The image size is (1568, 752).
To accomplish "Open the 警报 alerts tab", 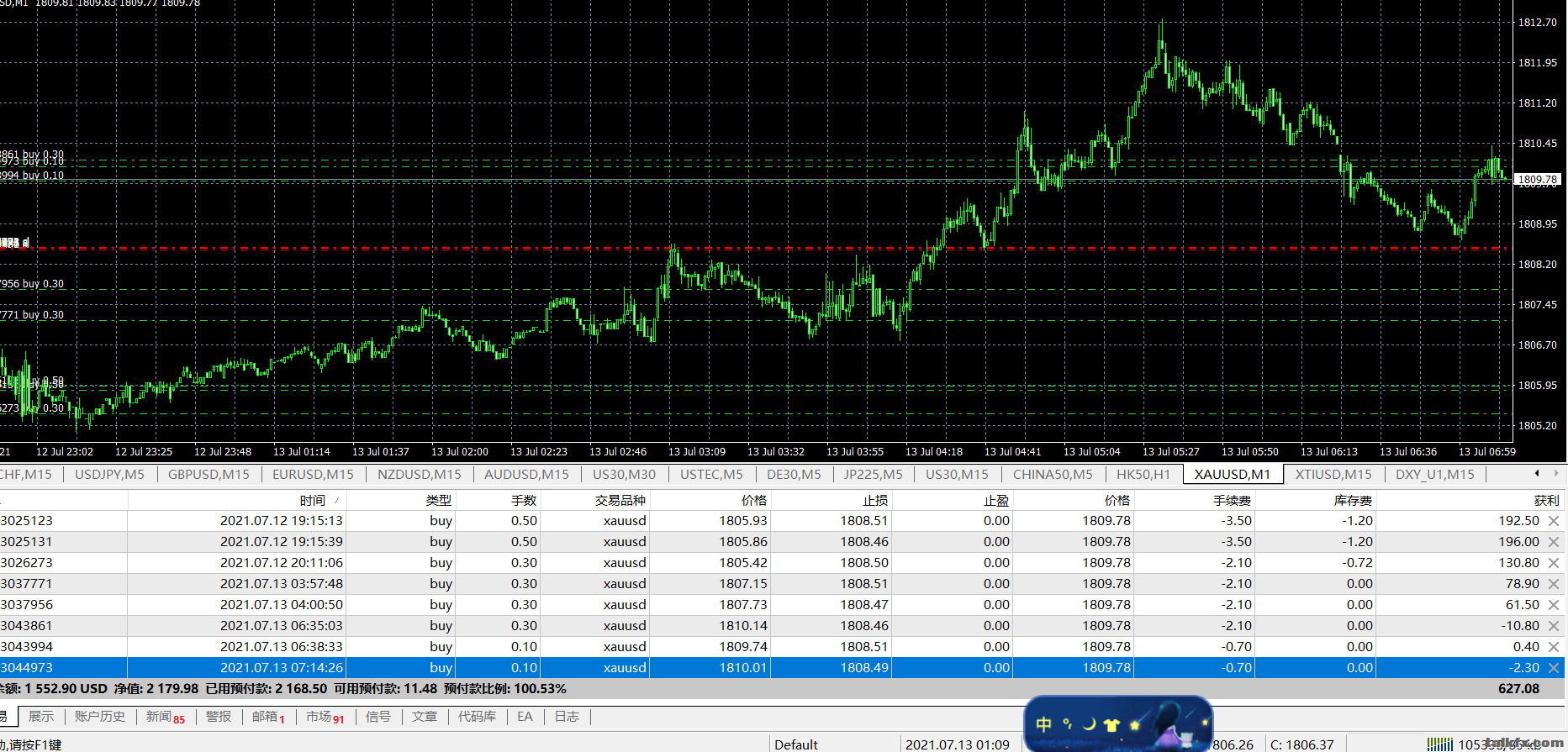I will click(219, 717).
